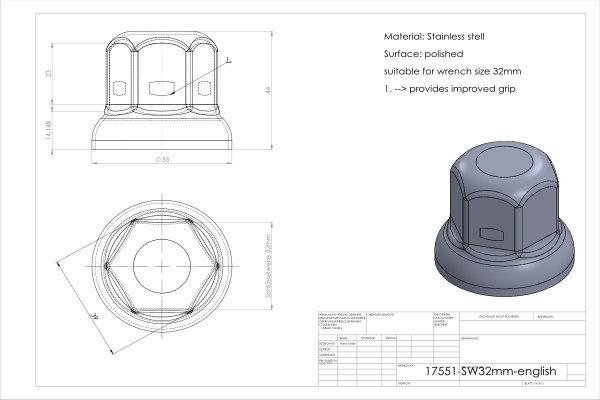Image resolution: width=600 pixels, height=400 pixels.
Task: Click the title block drawing name 17551-SW32mm-english
Action: pyautogui.click(x=491, y=371)
